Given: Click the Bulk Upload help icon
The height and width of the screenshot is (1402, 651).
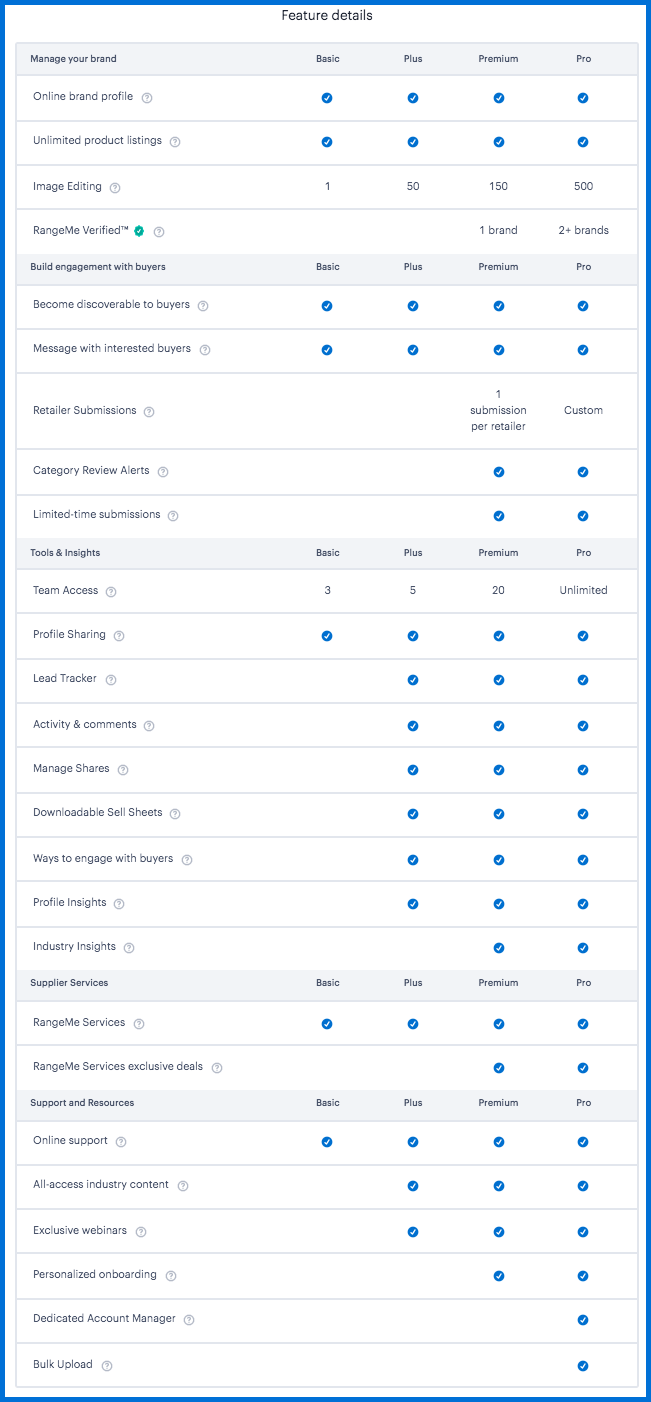Looking at the screenshot, I should coord(107,1366).
